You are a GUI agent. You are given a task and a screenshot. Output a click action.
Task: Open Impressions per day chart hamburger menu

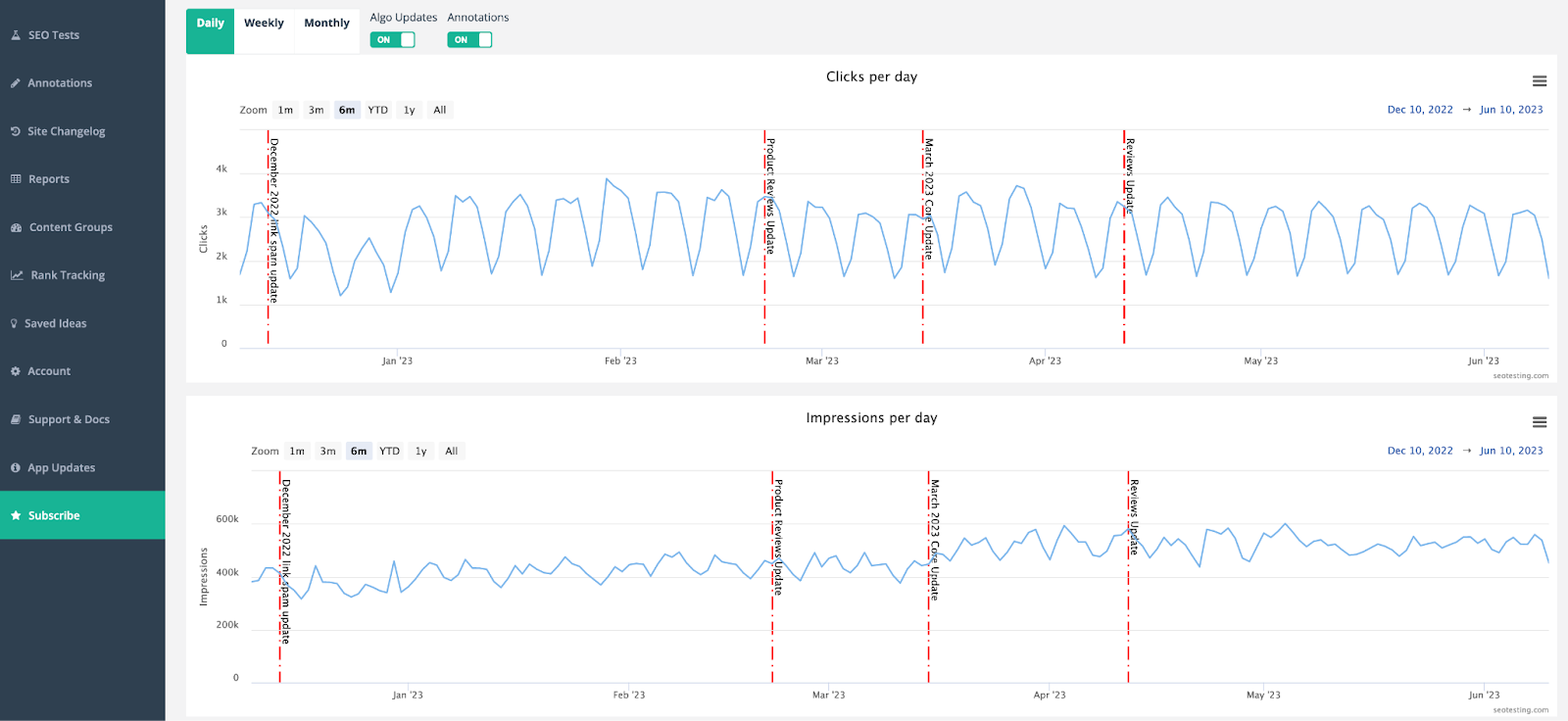1540,422
